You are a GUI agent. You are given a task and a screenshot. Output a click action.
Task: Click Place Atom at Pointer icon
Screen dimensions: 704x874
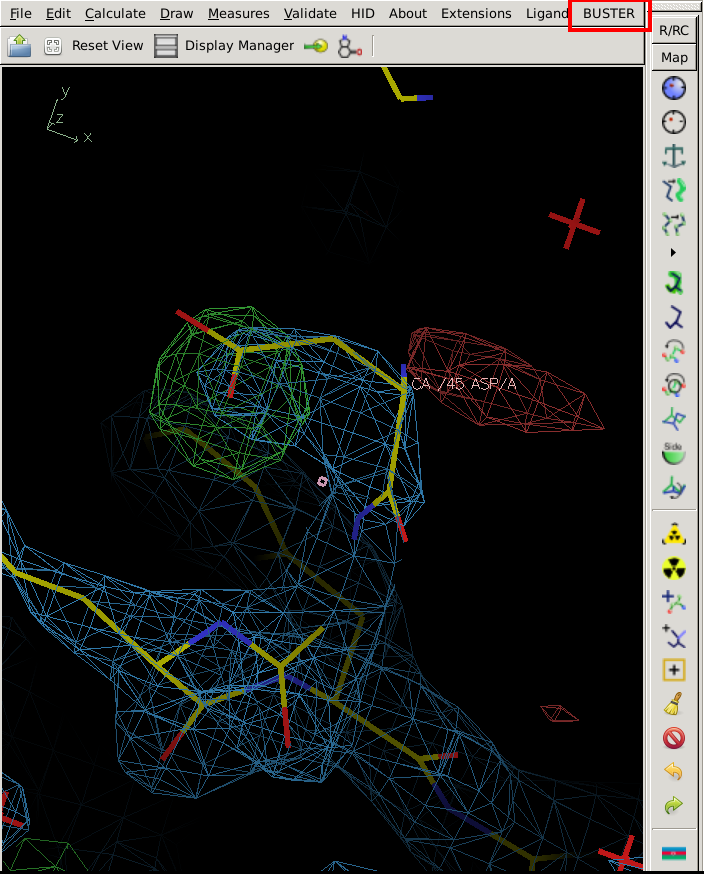pos(674,670)
